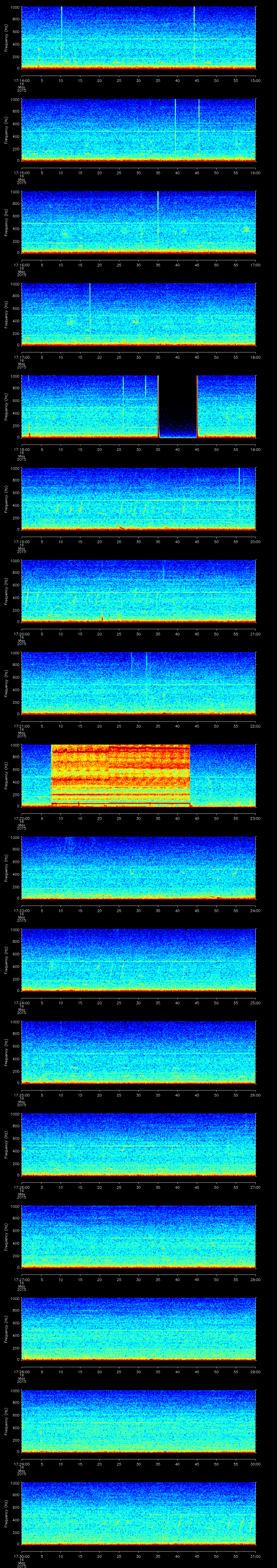The width and height of the screenshot is (277, 1568).
Task: Click the "Frequency (Hz)" axis label of the 17:14:00 panel
Action: (6, 38)
